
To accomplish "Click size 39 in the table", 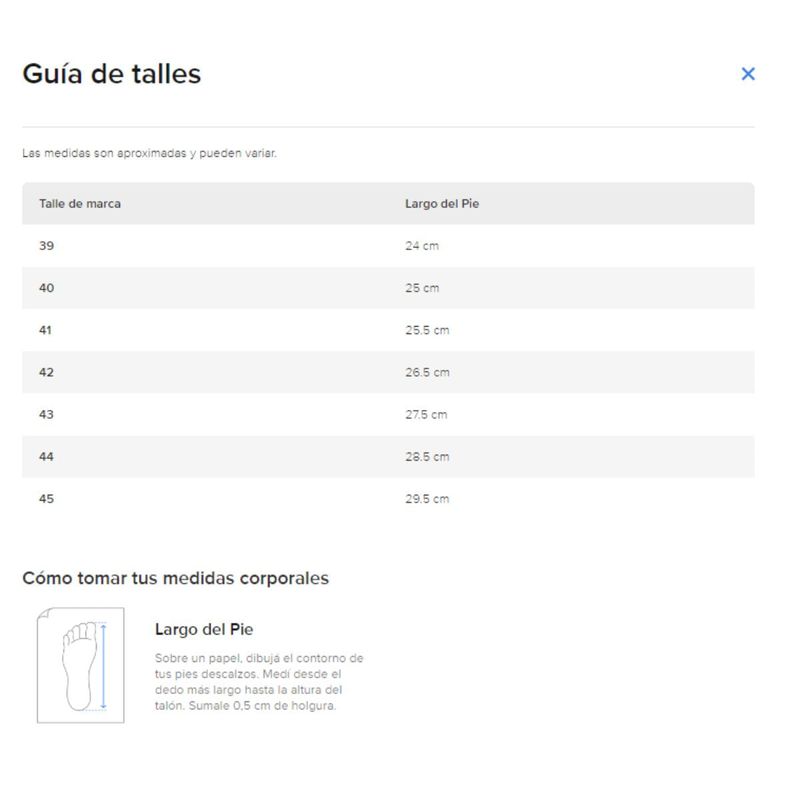I will (46, 246).
